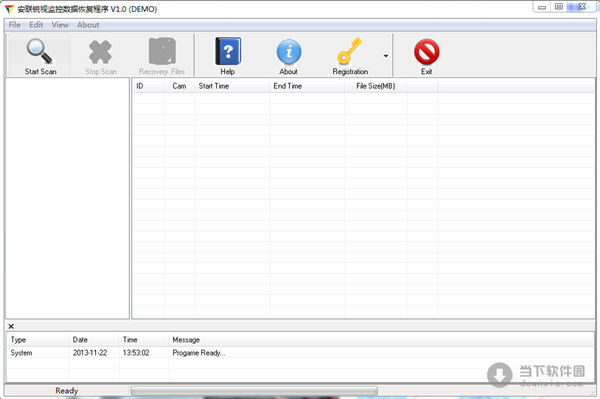Screen dimensions: 600x399
Task: Close the log panel with the X
Action: (11, 326)
